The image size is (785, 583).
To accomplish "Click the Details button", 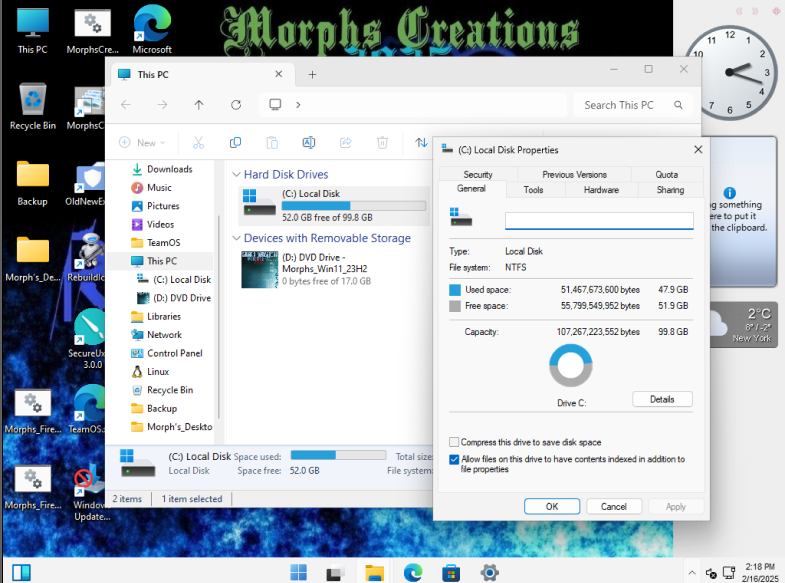I will click(662, 399).
